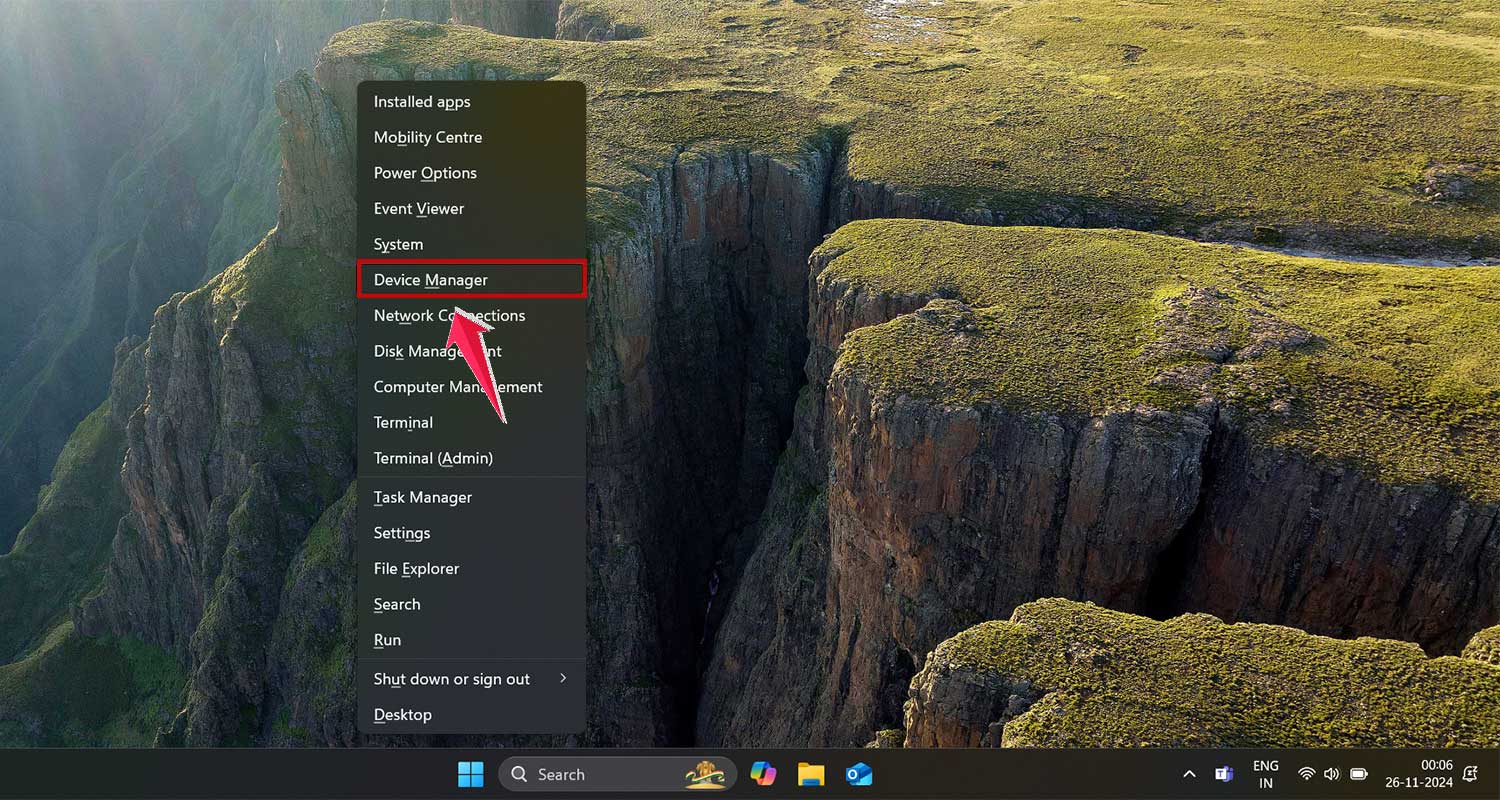Open notifications via the bell icon
The height and width of the screenshot is (800, 1500).
[1470, 774]
